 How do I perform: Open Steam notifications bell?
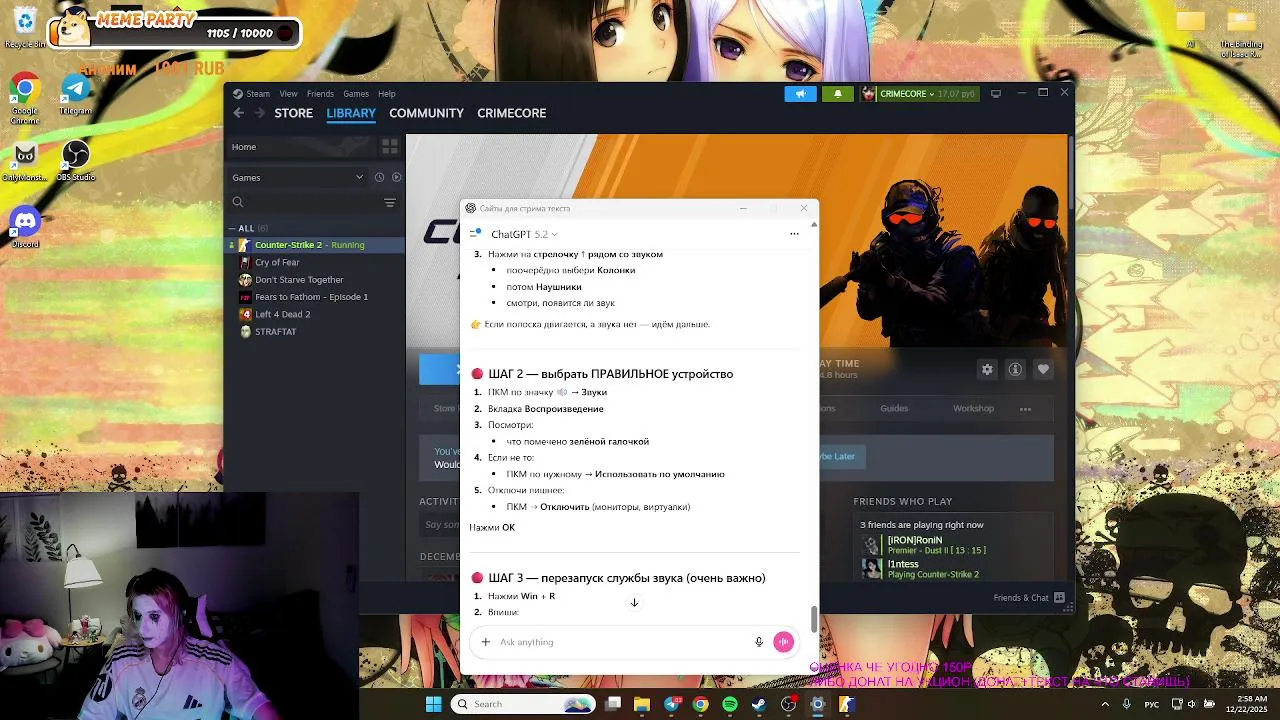coord(838,93)
